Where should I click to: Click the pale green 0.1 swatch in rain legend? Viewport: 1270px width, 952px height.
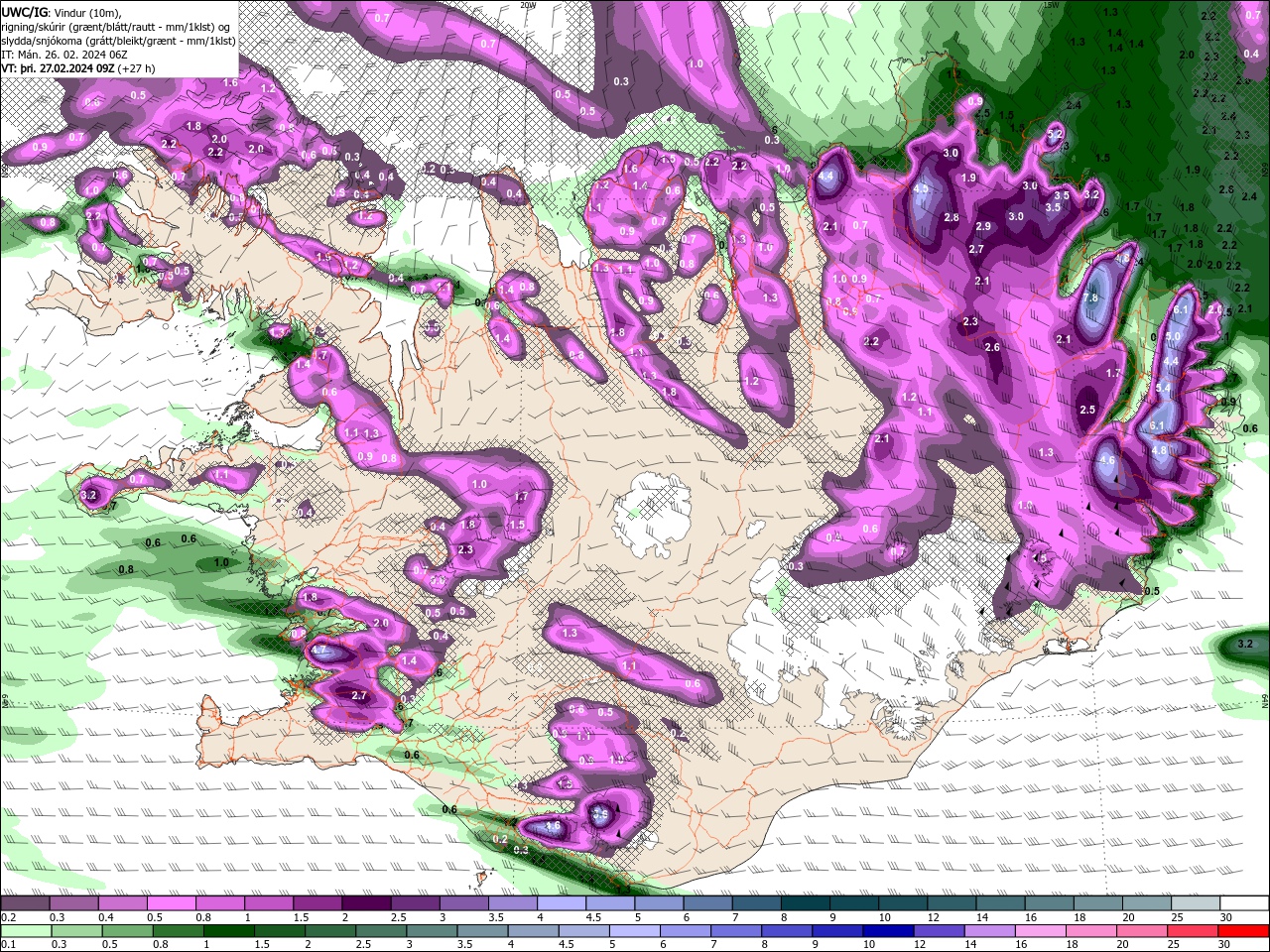pyautogui.click(x=26, y=930)
